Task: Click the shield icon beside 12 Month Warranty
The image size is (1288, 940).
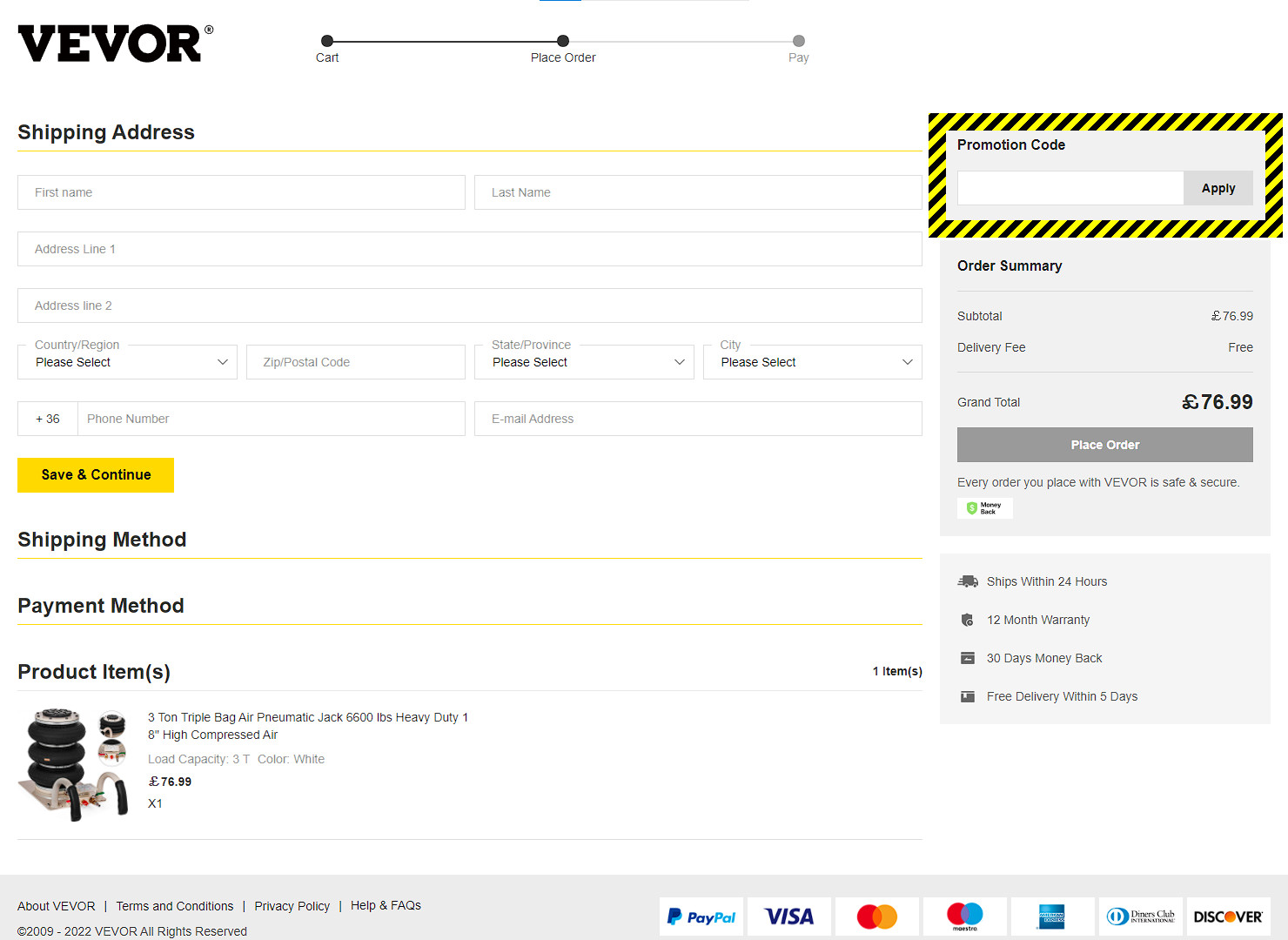Action: point(967,620)
